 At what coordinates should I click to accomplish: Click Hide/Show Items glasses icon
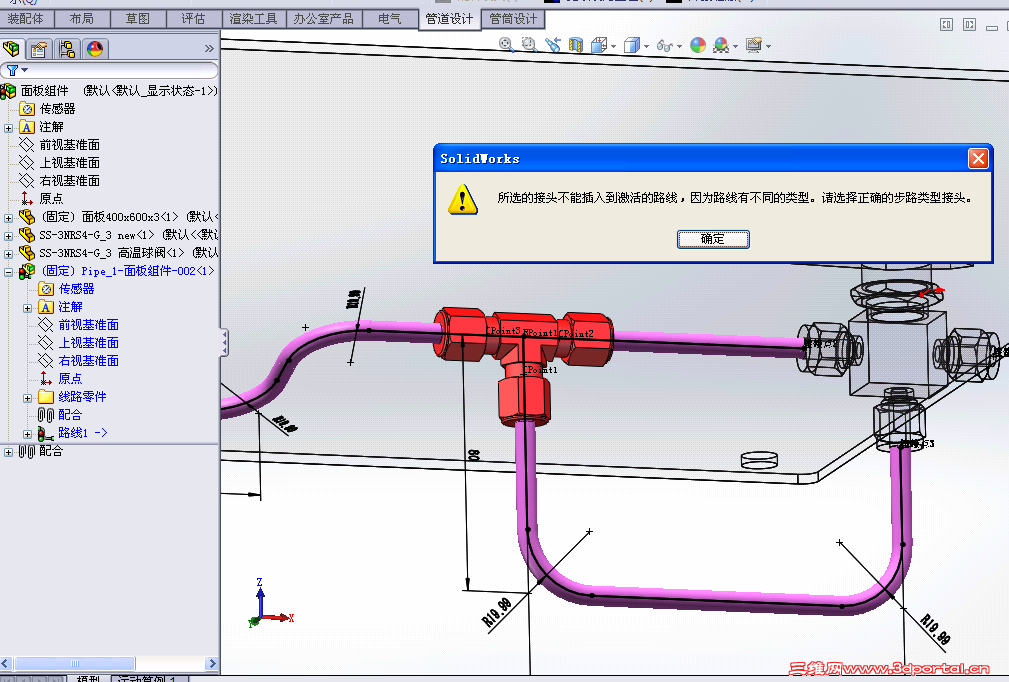coord(665,45)
